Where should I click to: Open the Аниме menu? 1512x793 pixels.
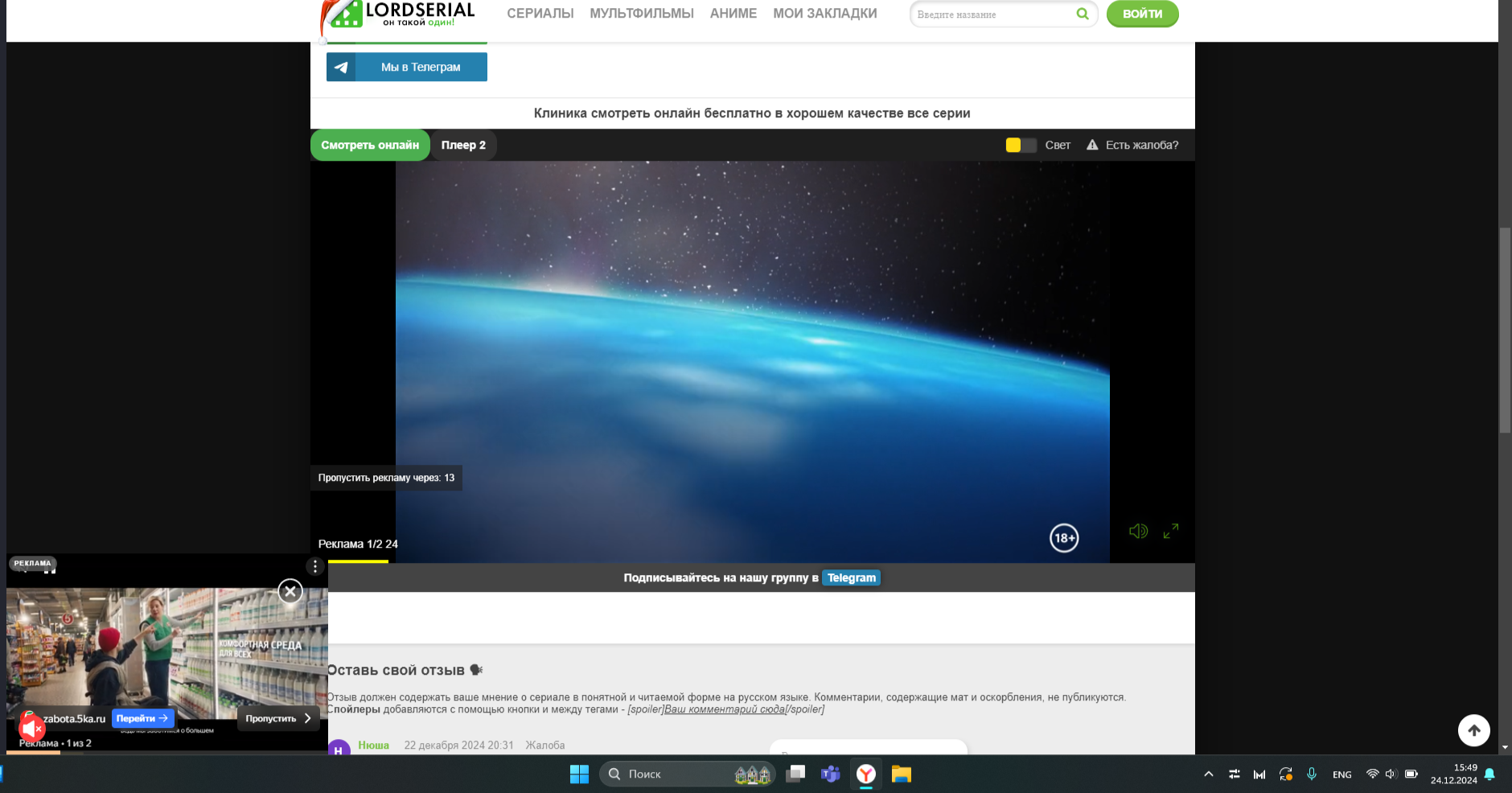point(733,14)
